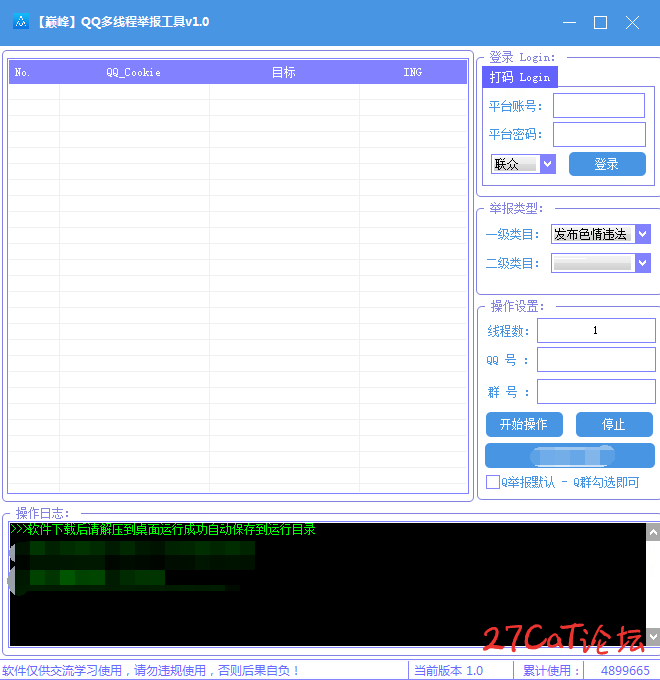The height and width of the screenshot is (680, 660).
Task: Click the app logo icon in title bar
Action: [21, 21]
